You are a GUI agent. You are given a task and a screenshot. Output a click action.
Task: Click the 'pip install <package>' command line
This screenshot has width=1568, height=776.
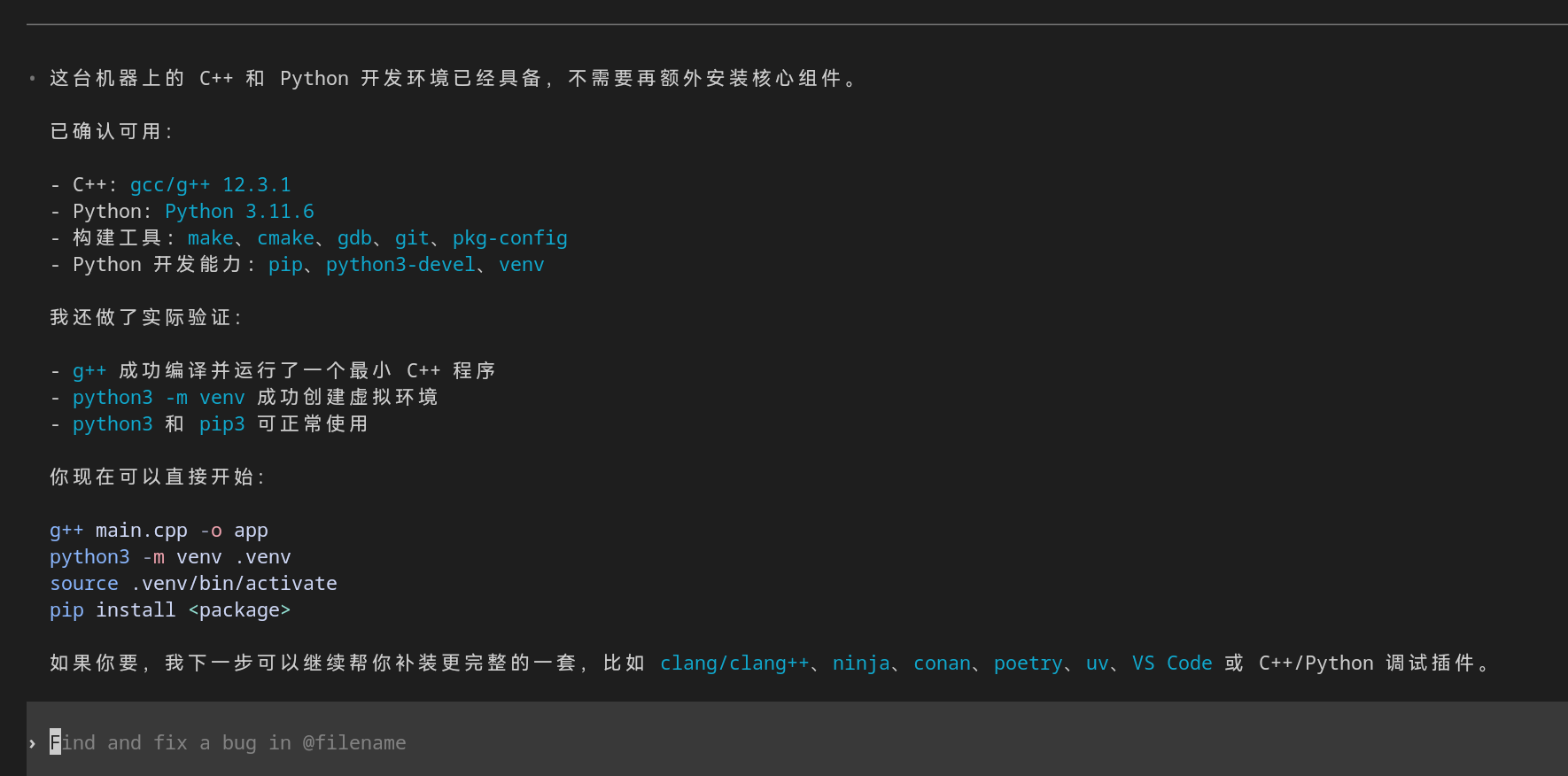(170, 609)
